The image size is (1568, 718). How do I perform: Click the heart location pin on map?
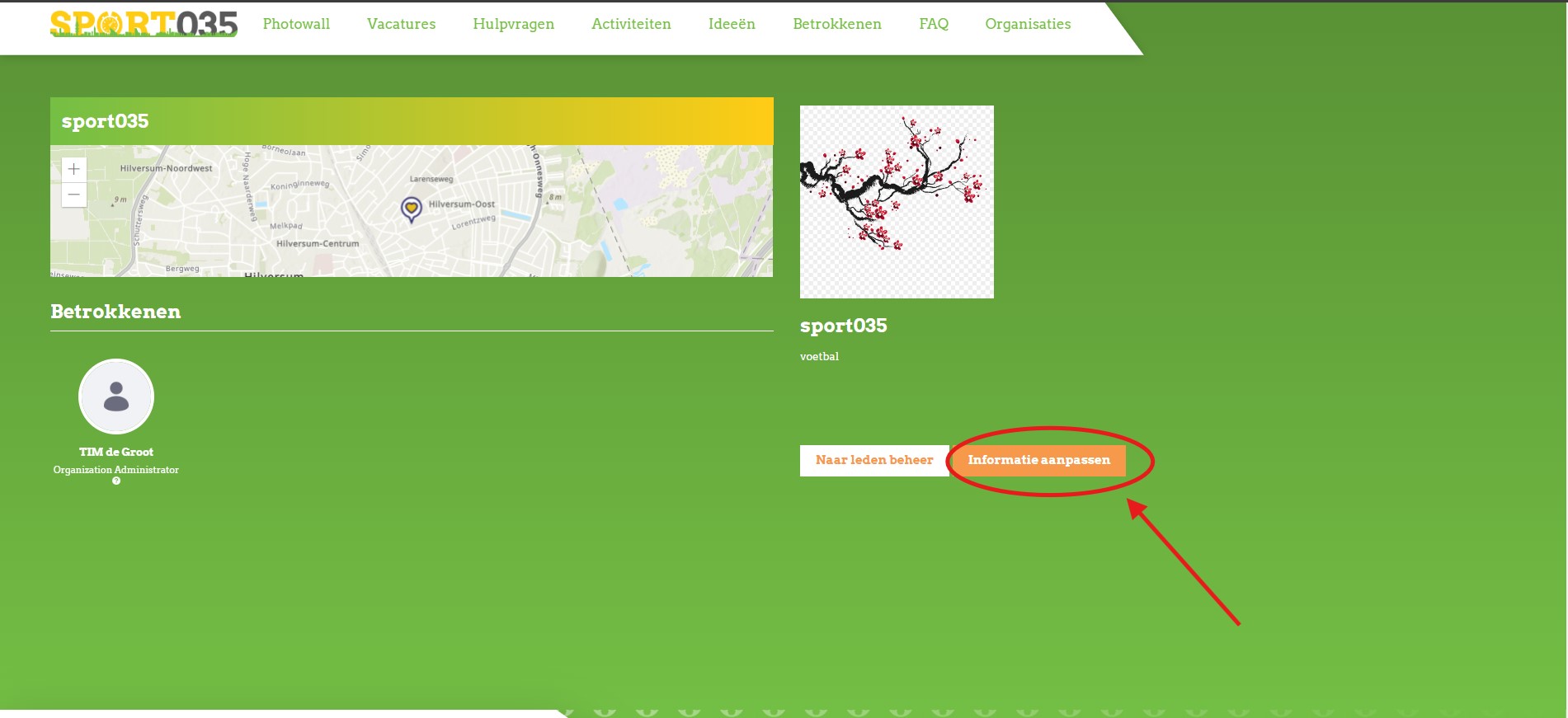pos(411,209)
